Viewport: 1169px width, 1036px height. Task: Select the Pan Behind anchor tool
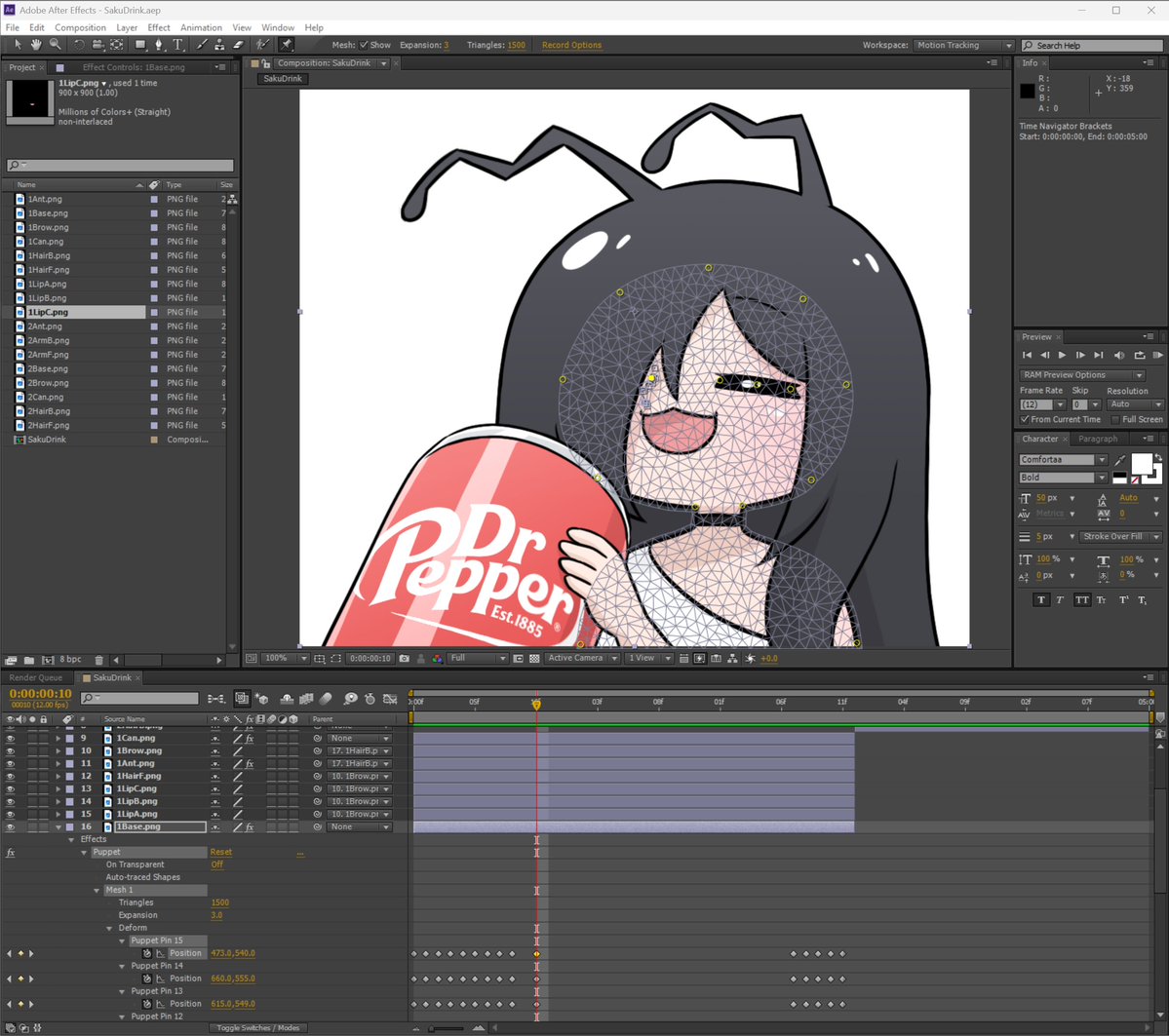click(x=117, y=45)
